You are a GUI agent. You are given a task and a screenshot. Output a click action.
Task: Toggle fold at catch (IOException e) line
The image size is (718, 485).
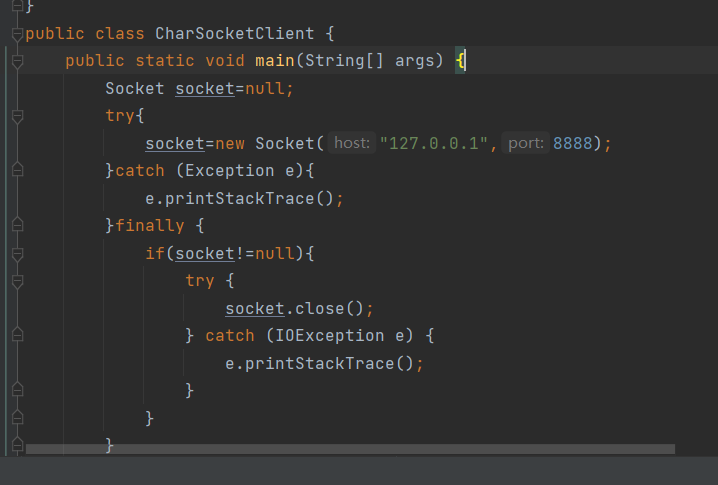click(x=17, y=335)
